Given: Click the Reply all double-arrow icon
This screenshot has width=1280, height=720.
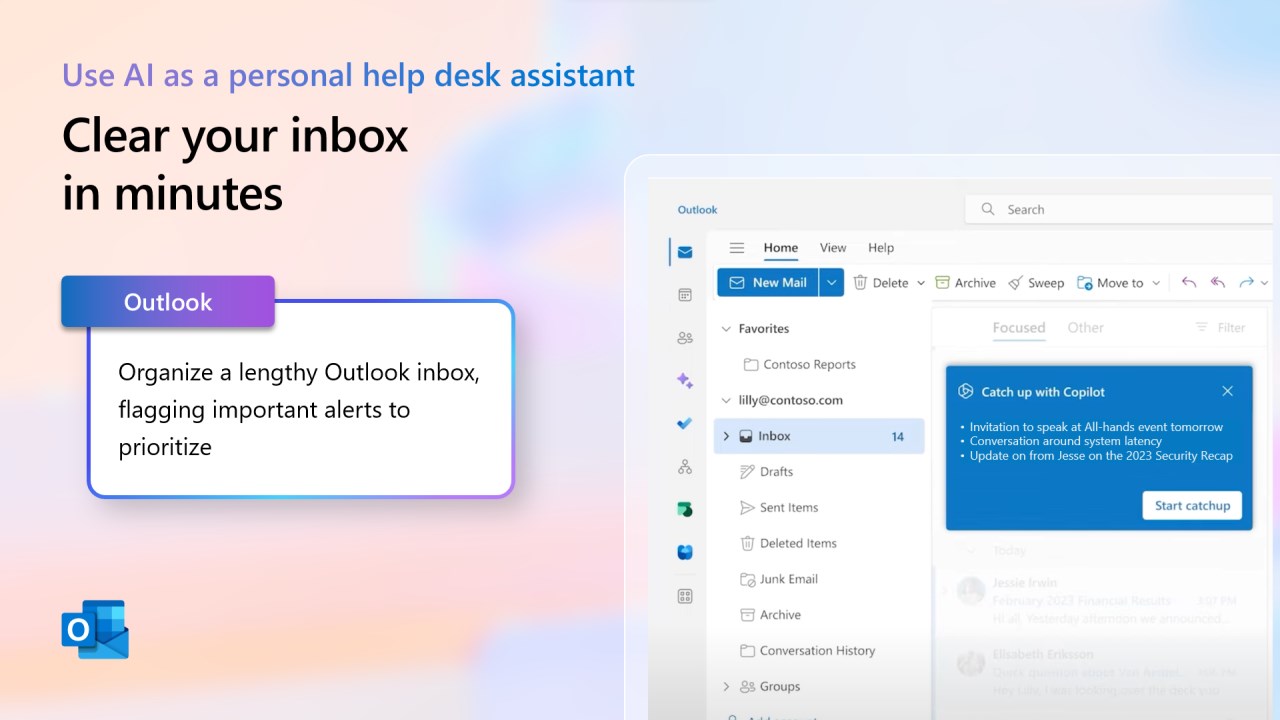Looking at the screenshot, I should click(1218, 283).
